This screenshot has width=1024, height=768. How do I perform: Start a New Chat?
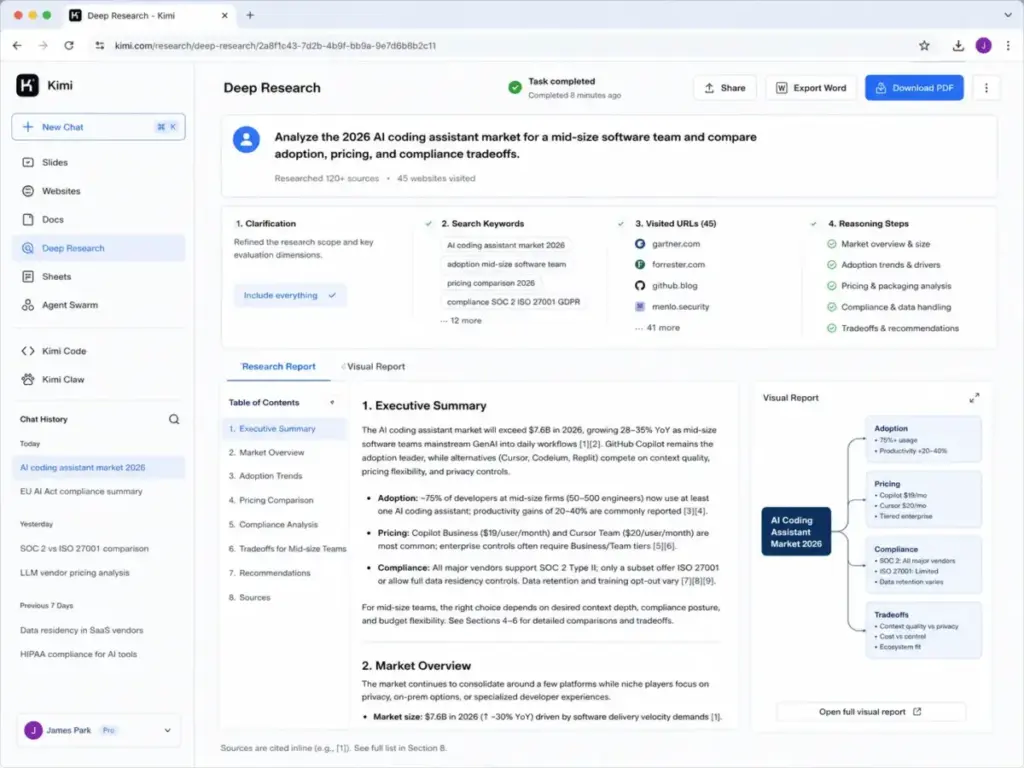[98, 127]
